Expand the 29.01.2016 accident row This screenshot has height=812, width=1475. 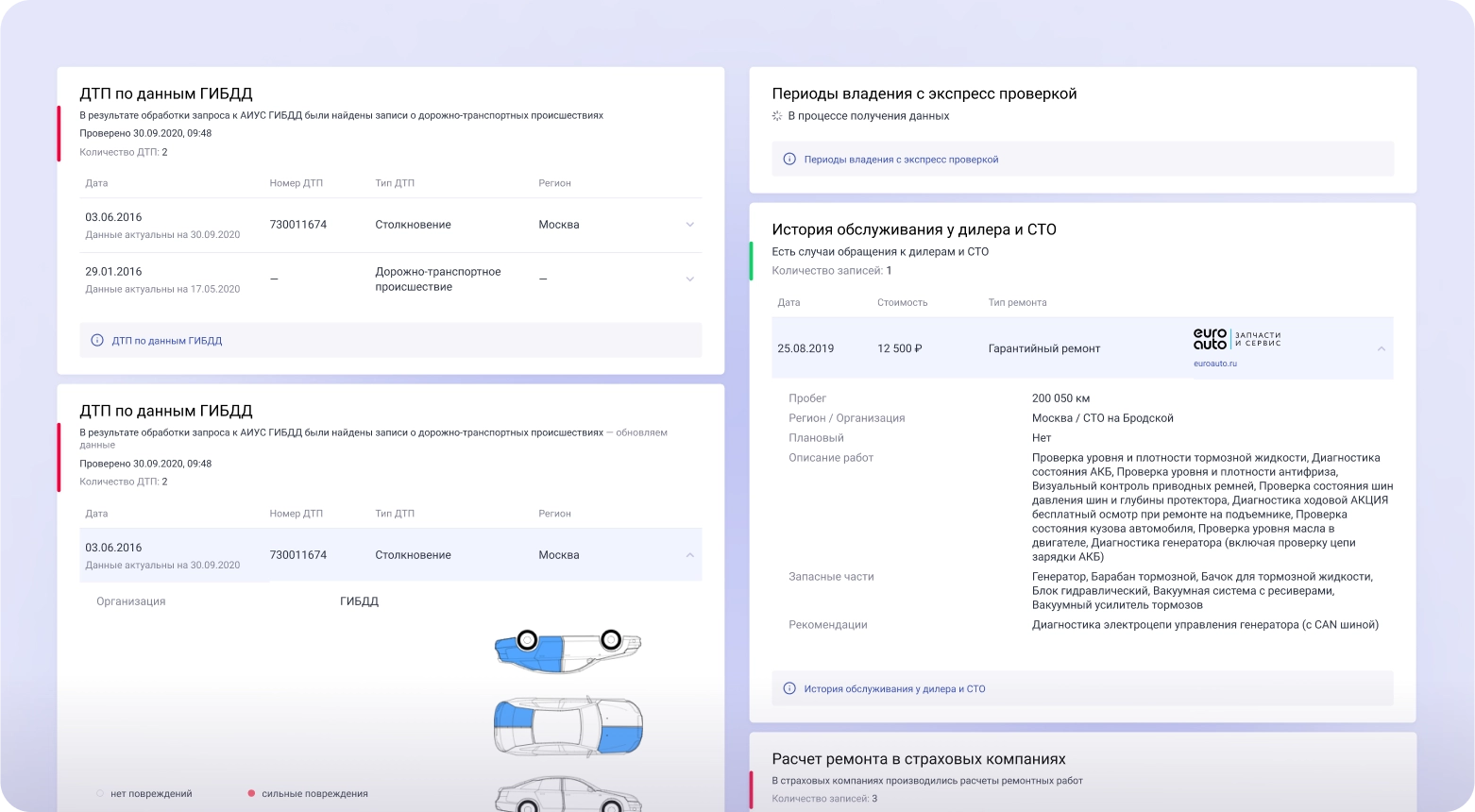[690, 279]
